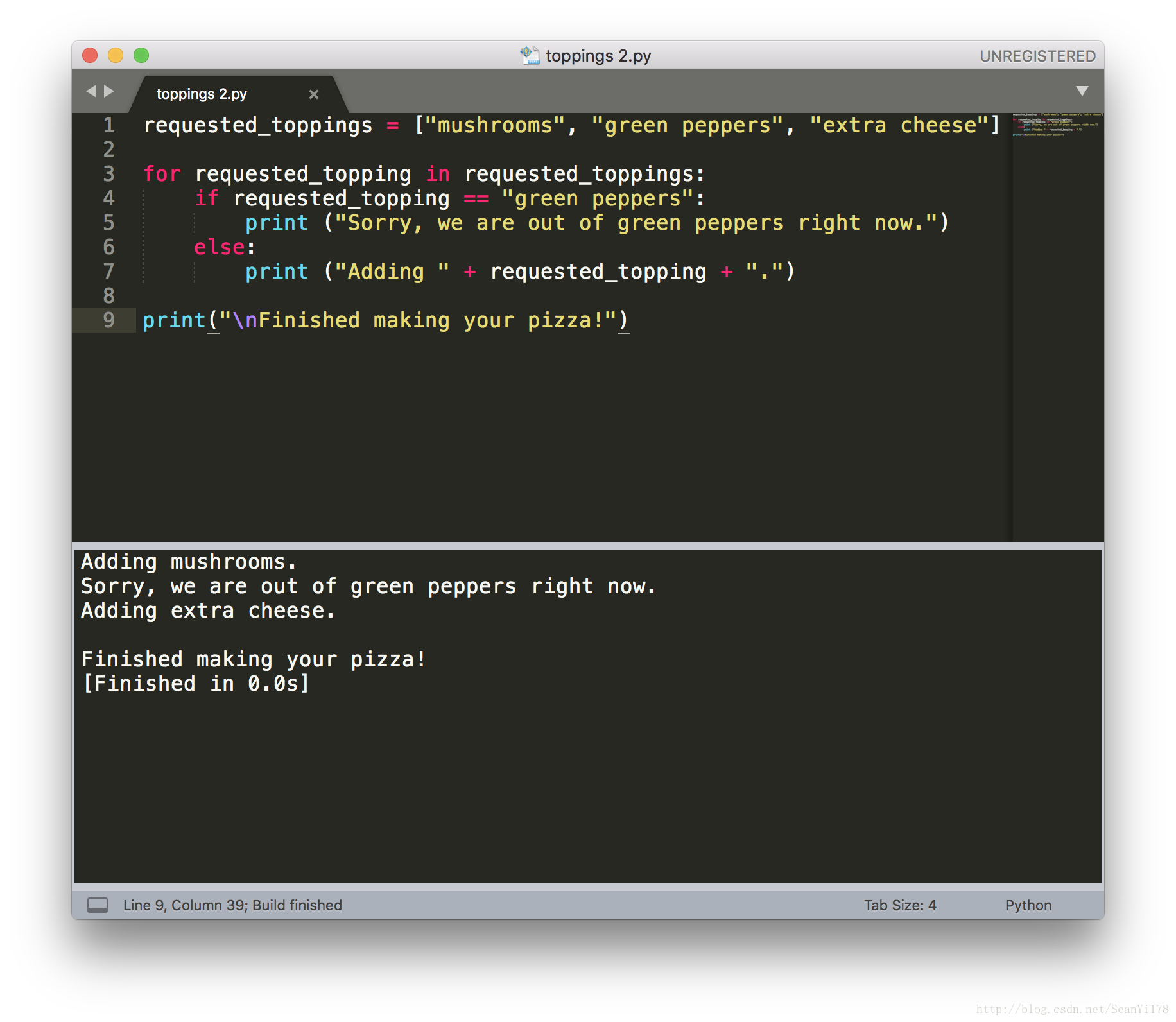This screenshot has height=1022, width=1176.
Task: Open the tab list dropdown arrow
Action: 1082,91
